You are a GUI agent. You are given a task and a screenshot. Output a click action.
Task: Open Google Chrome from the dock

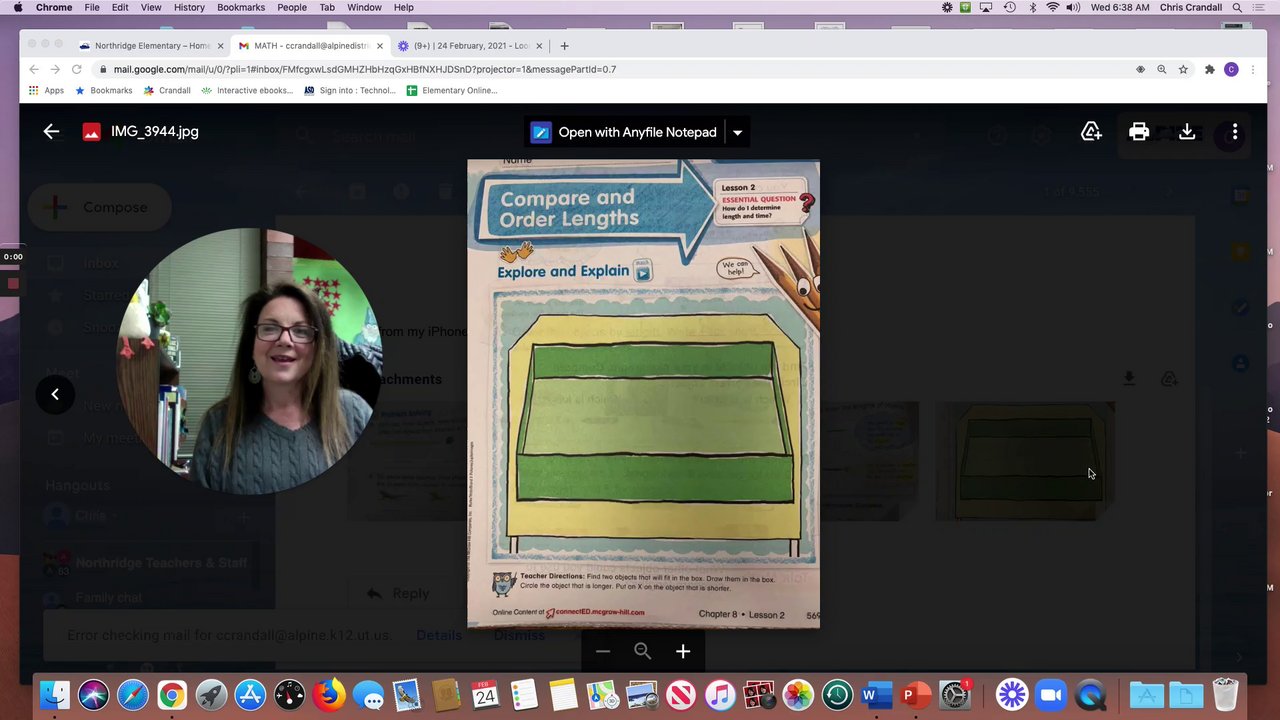pyautogui.click(x=172, y=694)
